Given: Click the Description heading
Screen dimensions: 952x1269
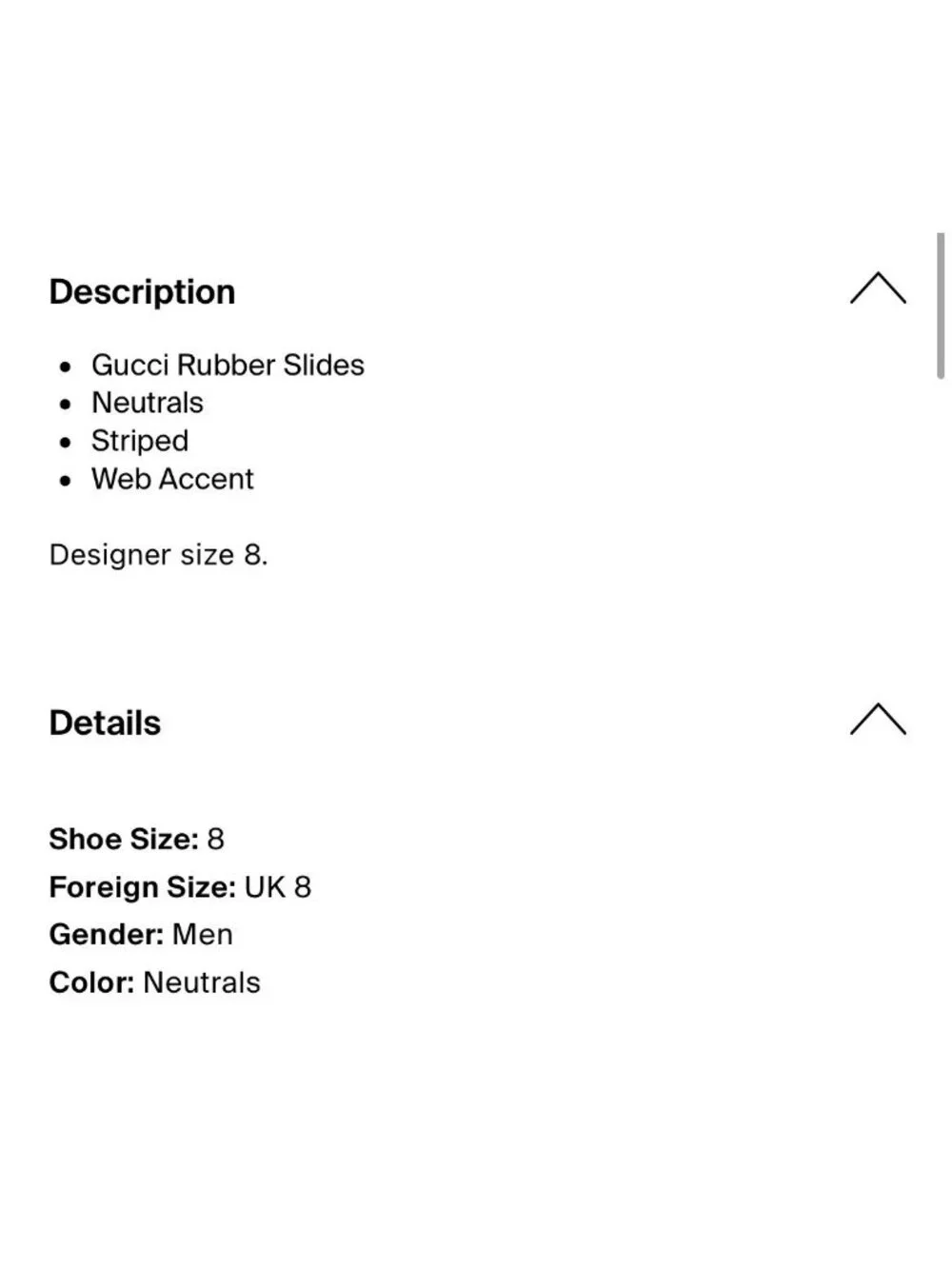Looking at the screenshot, I should 142,292.
